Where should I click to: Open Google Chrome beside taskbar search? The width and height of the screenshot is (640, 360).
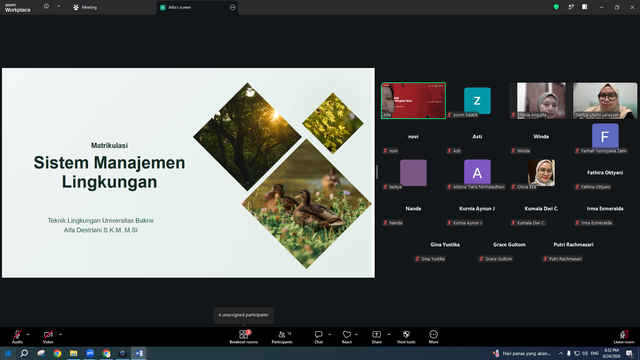click(x=57, y=353)
